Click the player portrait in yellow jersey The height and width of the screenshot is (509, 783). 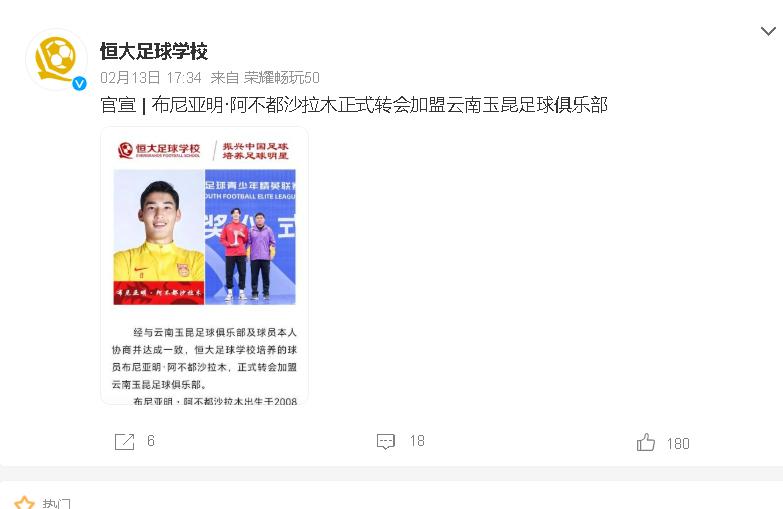tap(159, 237)
